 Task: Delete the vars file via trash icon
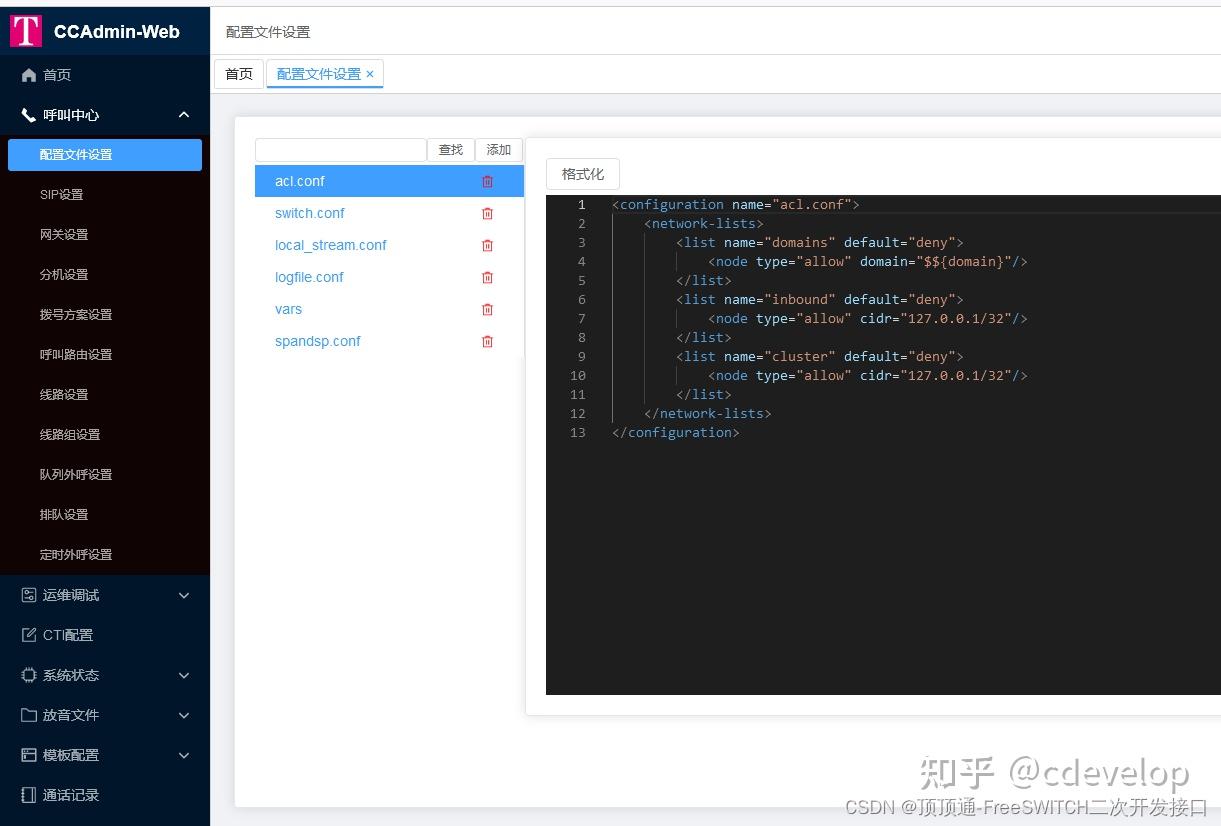tap(487, 309)
